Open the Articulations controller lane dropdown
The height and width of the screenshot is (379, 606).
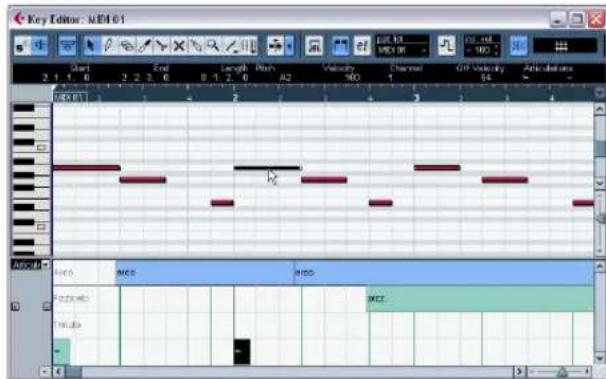pyautogui.click(x=46, y=265)
